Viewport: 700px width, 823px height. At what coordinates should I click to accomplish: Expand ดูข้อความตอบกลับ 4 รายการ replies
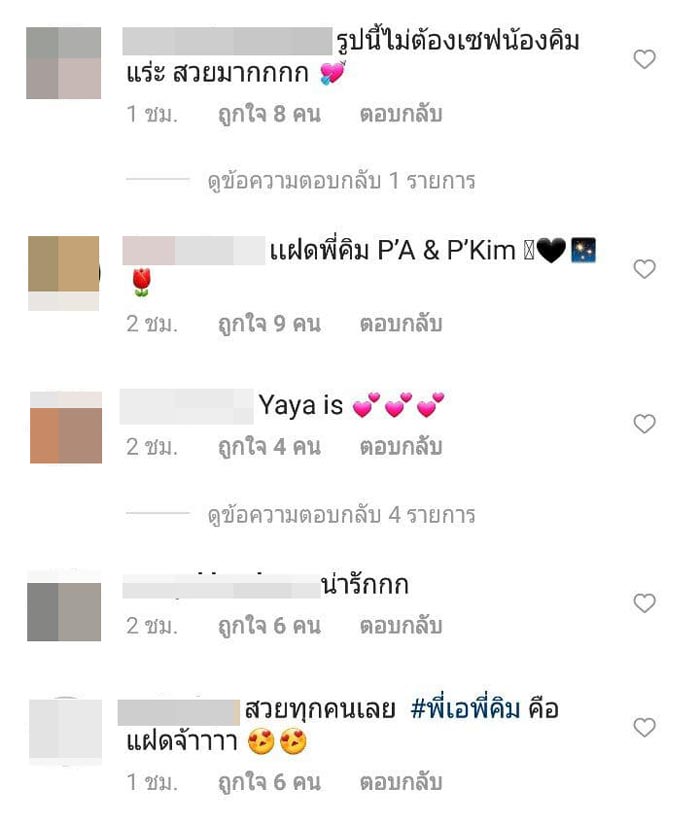(342, 515)
